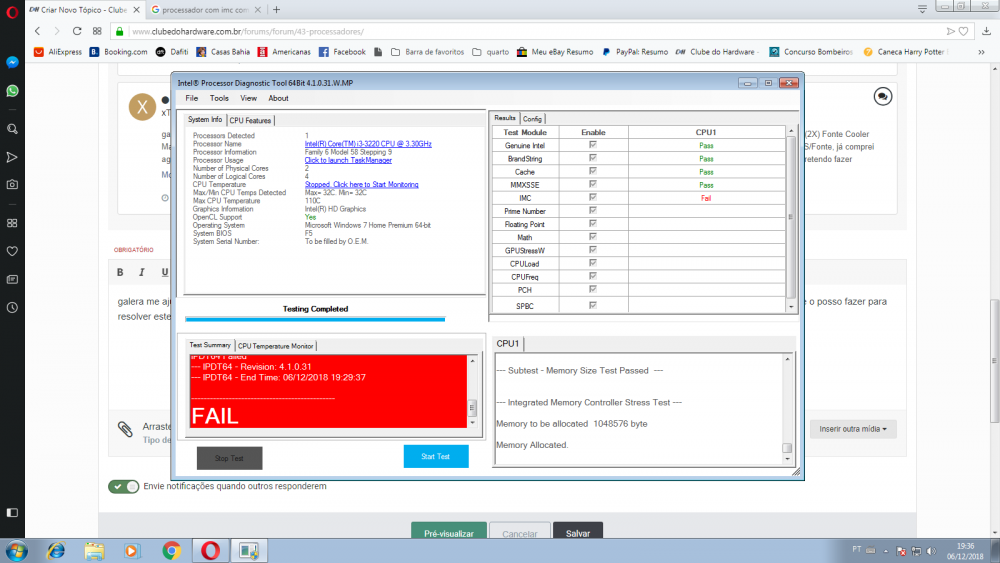The width and height of the screenshot is (1000, 563).
Task: Toggle the IMC test enable checkbox
Action: [593, 199]
